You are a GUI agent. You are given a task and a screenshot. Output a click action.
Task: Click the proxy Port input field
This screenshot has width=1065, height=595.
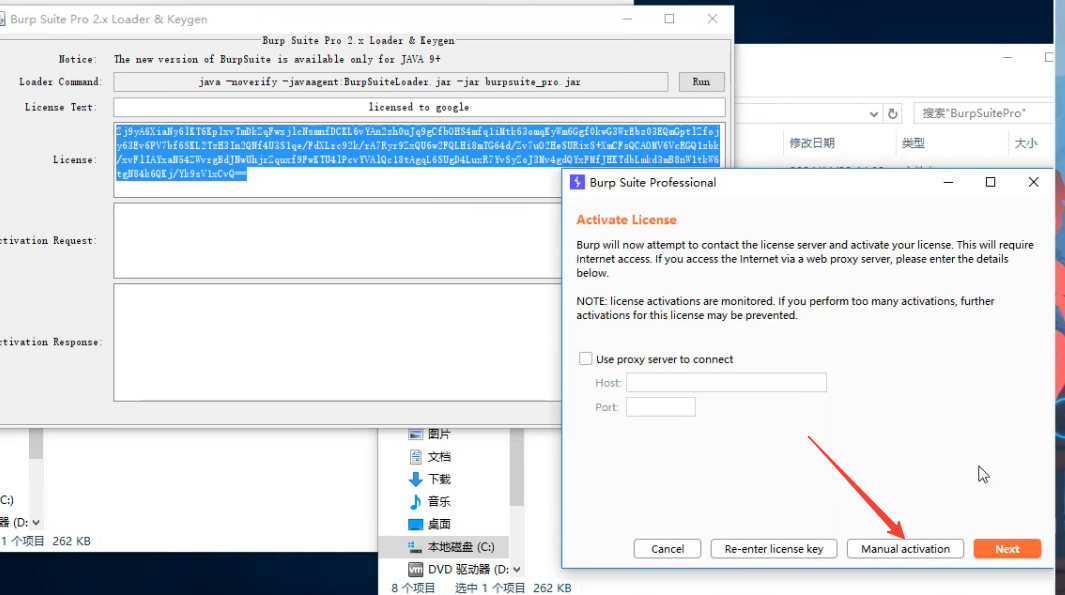[x=661, y=407]
